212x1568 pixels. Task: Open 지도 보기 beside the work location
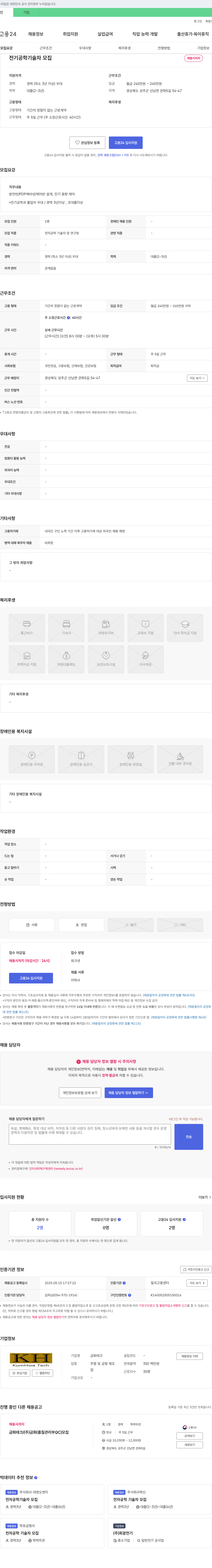coord(197,378)
